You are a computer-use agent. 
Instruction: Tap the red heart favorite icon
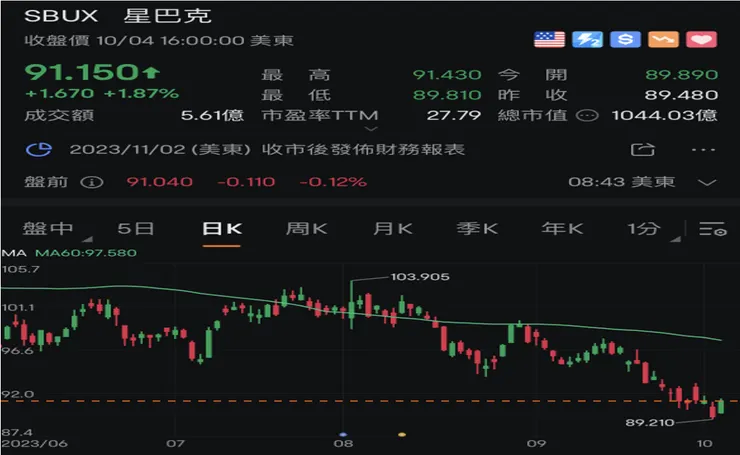click(701, 40)
